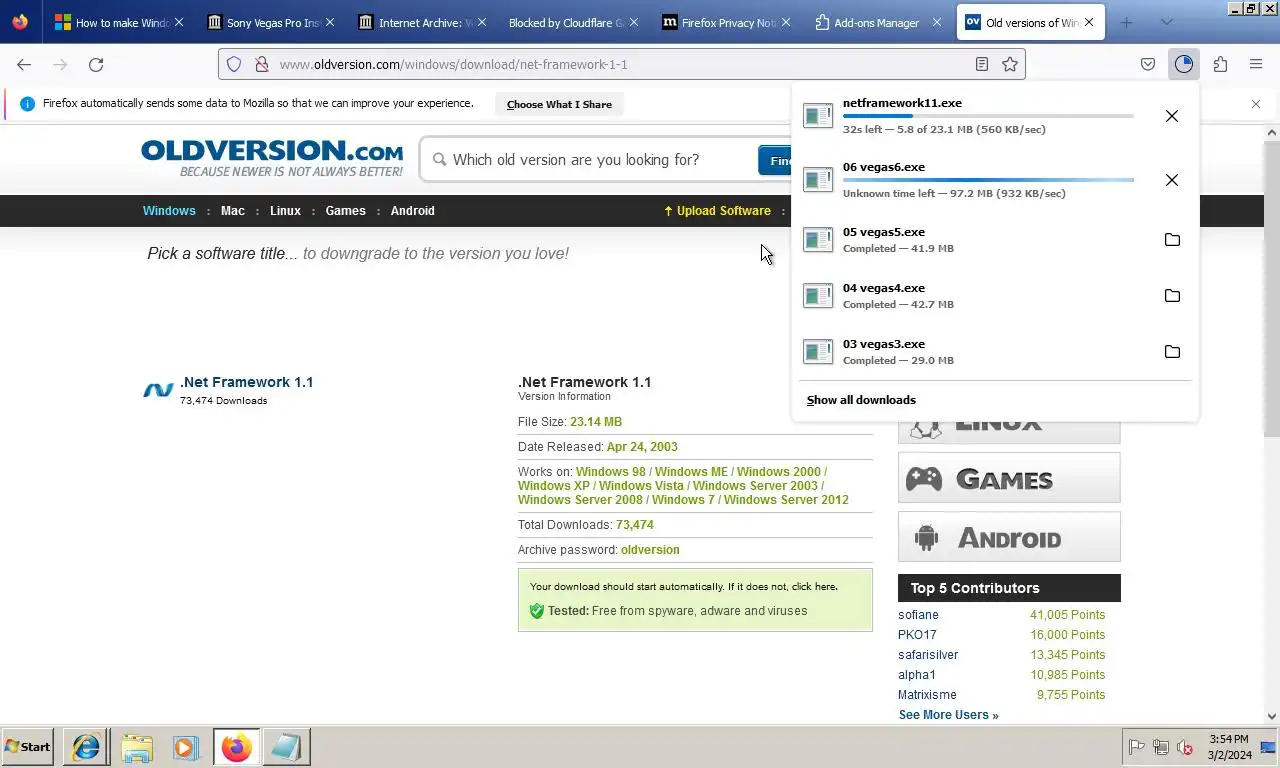This screenshot has width=1280, height=768.
Task: Open the Firefox hamburger menu
Action: click(1256, 64)
